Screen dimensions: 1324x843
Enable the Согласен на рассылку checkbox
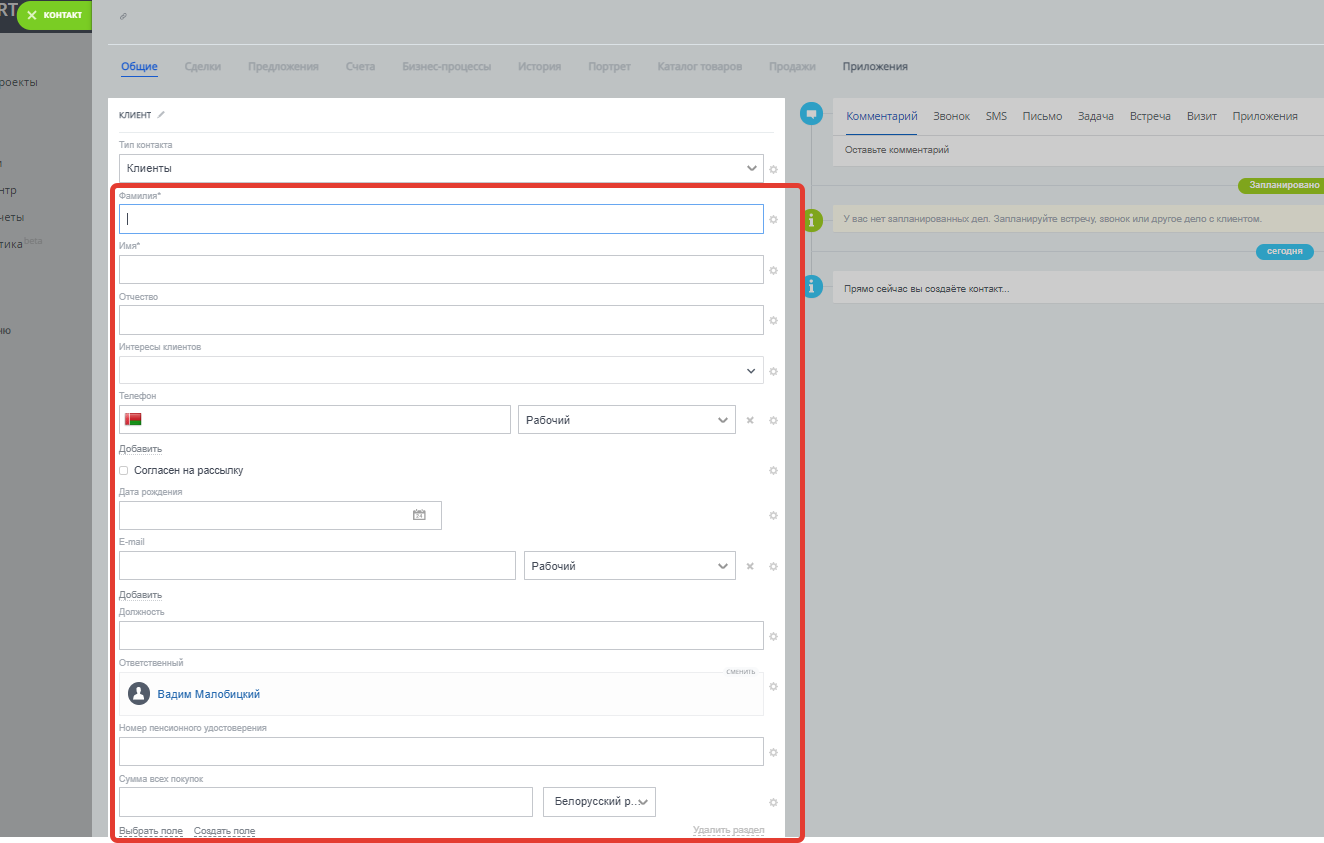pyautogui.click(x=124, y=470)
